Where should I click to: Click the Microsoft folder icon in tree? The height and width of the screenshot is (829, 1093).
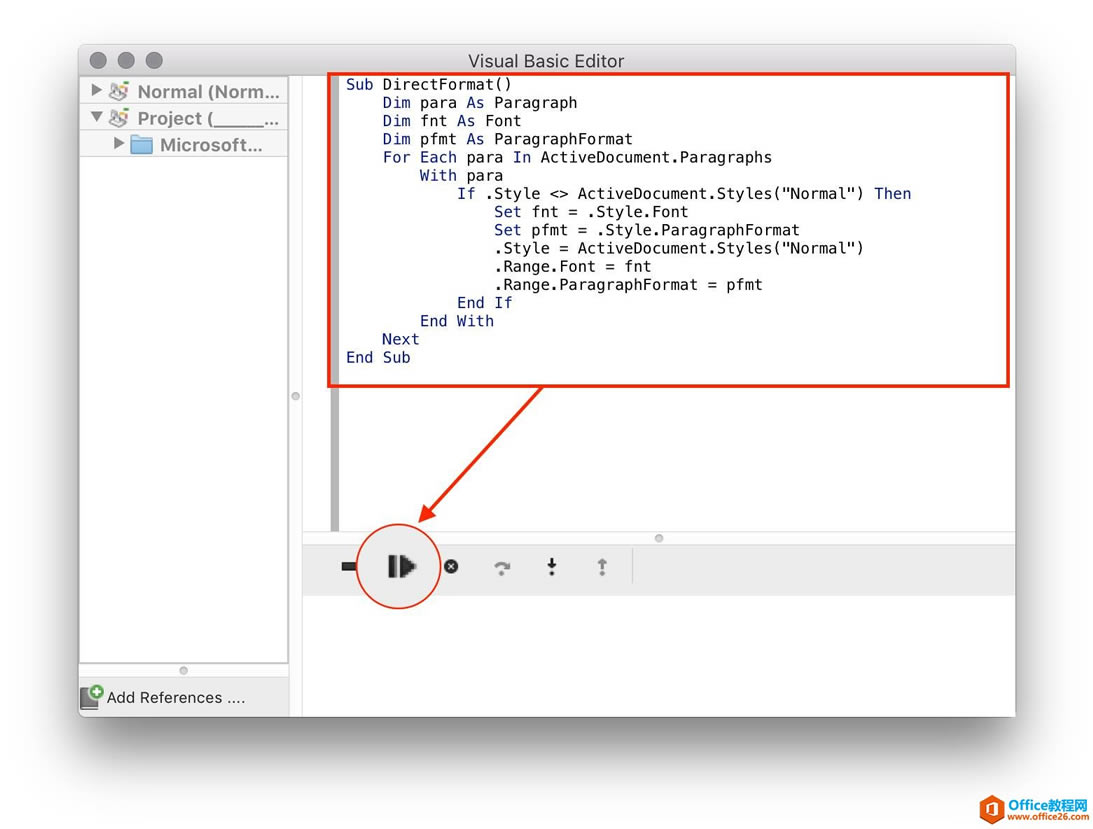click(142, 145)
